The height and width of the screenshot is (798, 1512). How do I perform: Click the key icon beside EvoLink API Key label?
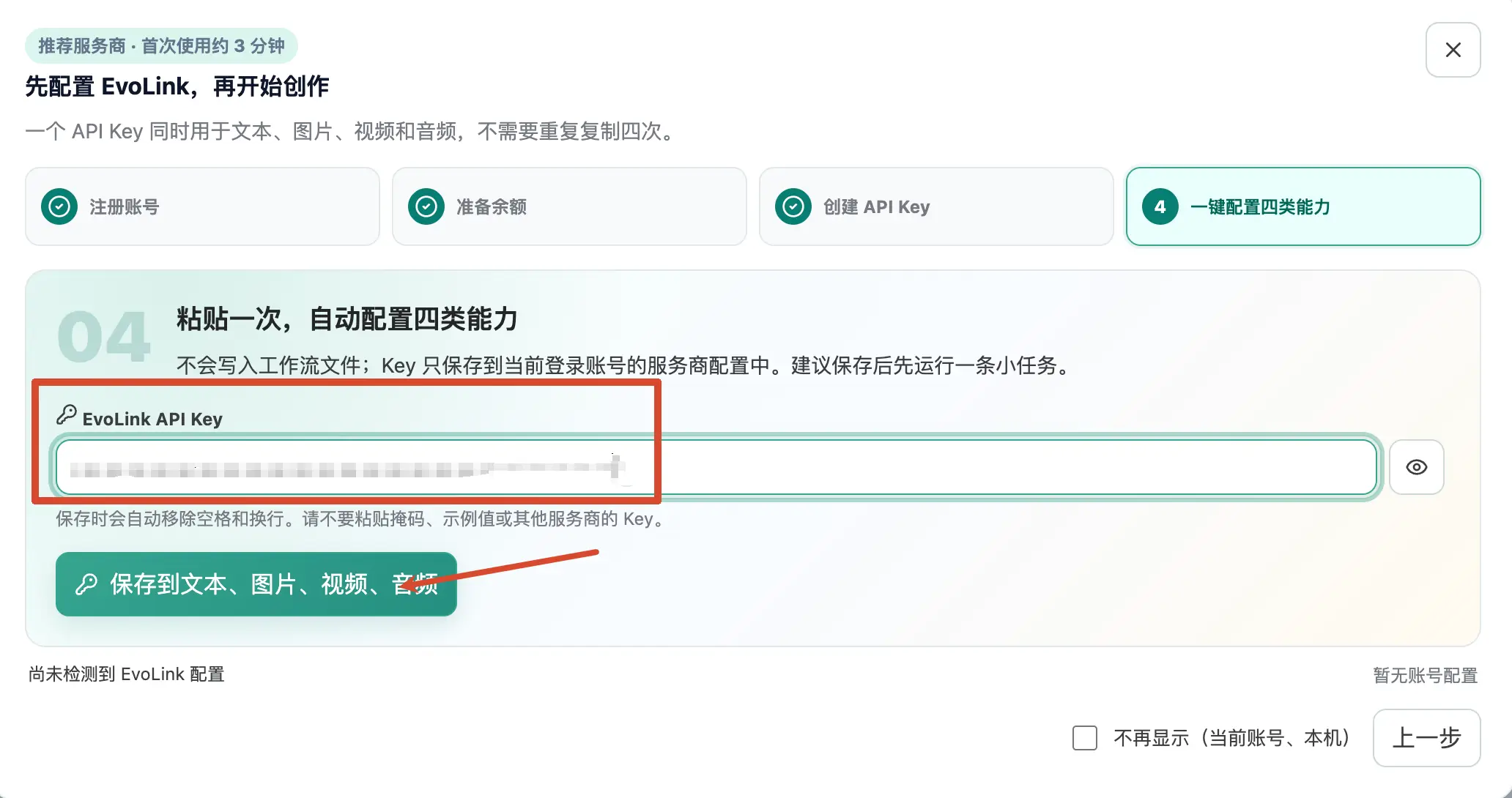[67, 415]
